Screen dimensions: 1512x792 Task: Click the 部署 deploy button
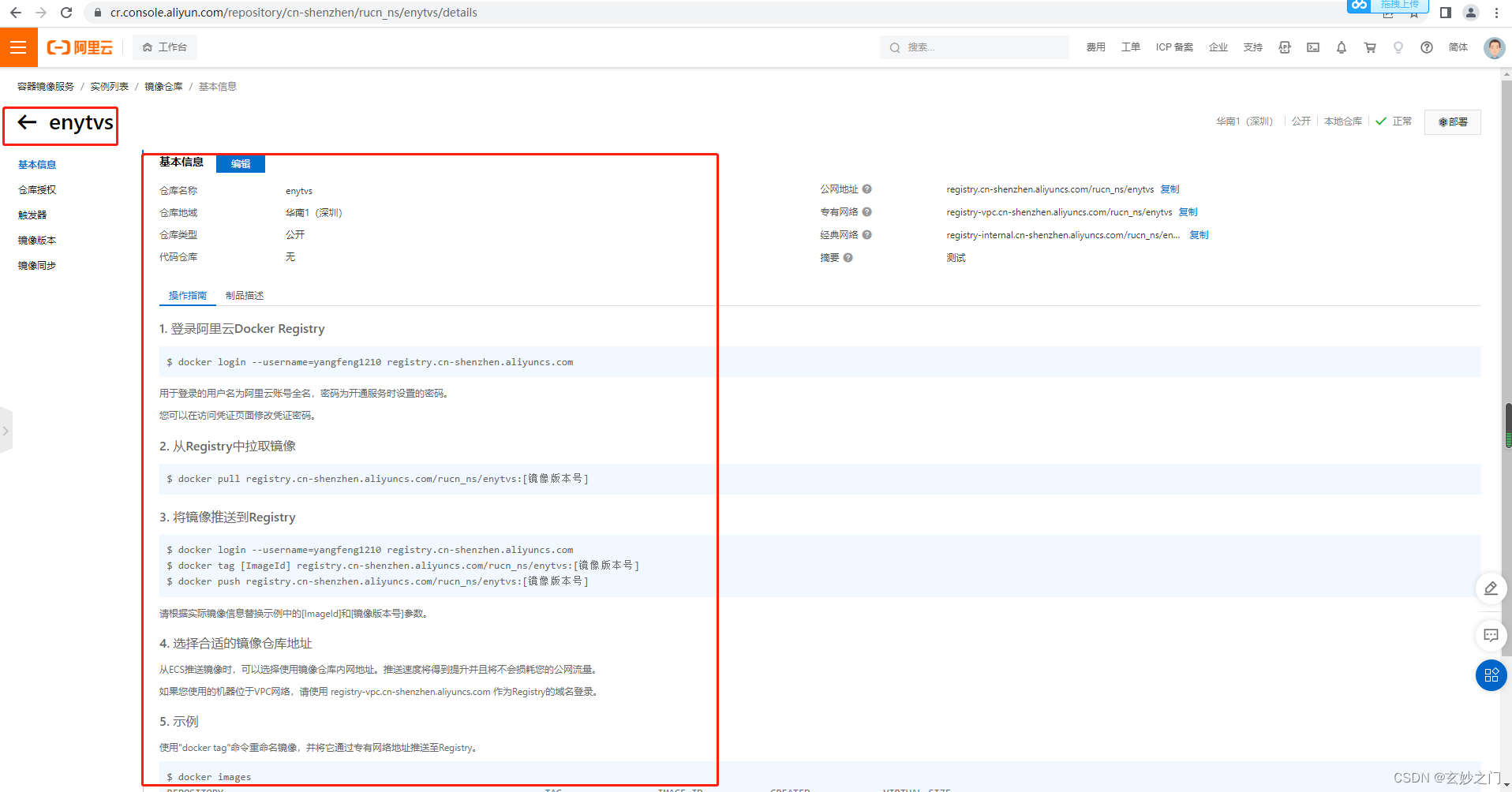click(x=1452, y=122)
